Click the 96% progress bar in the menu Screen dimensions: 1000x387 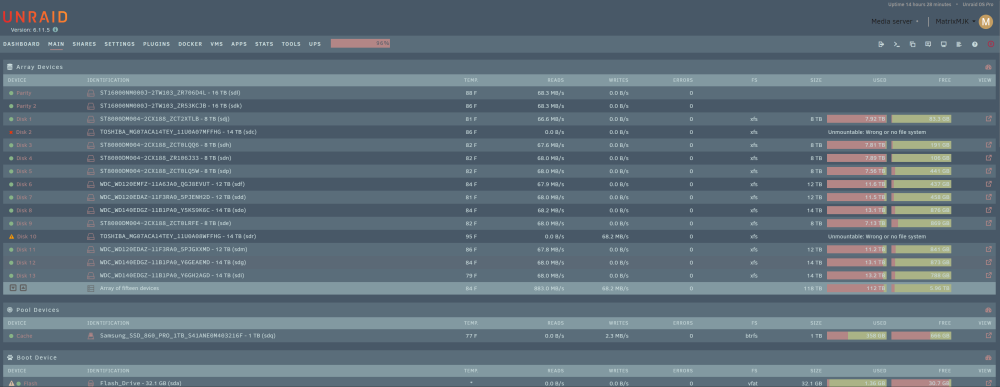tap(360, 43)
